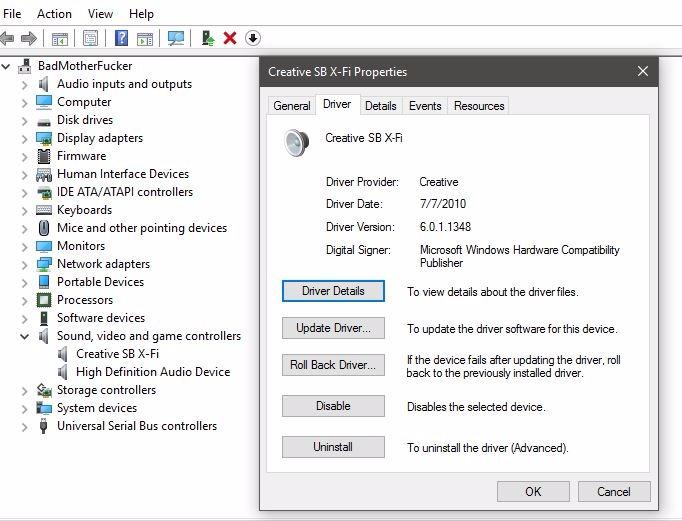Screen dimensions: 682x521
Task: Select Creative SB X-Fi in the device tree
Action: pos(117,354)
